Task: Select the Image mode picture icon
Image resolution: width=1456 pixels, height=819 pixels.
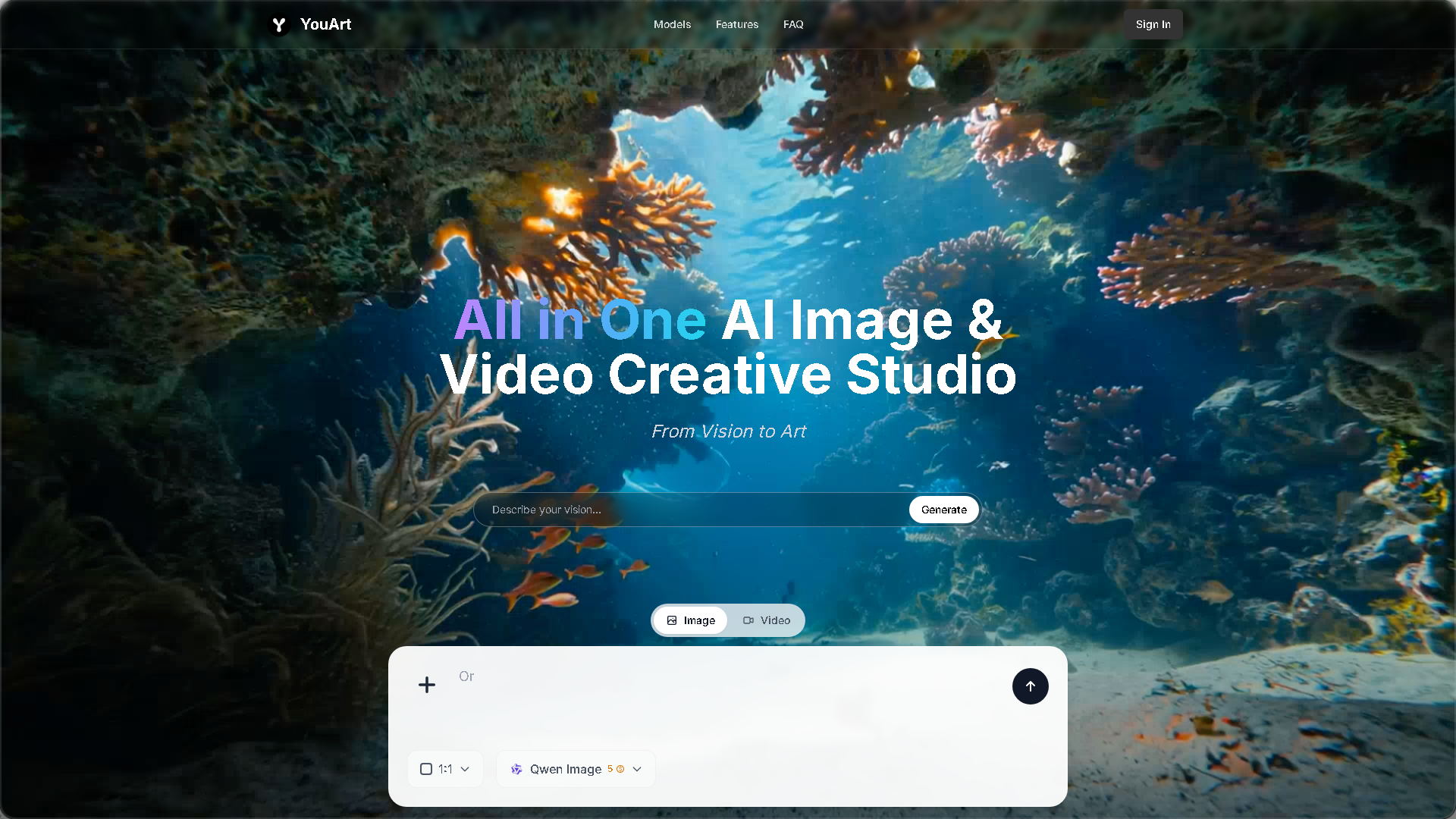Action: [672, 620]
